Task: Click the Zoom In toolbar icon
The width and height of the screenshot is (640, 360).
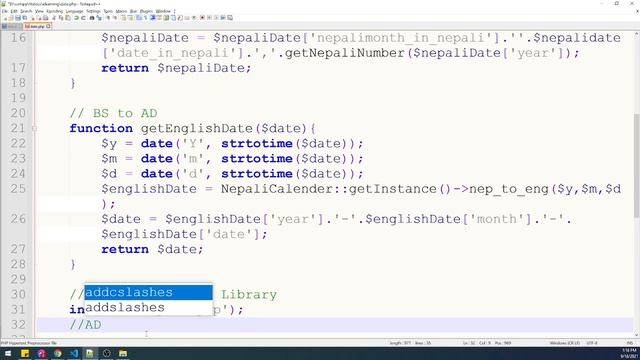Action: (x=108, y=18)
